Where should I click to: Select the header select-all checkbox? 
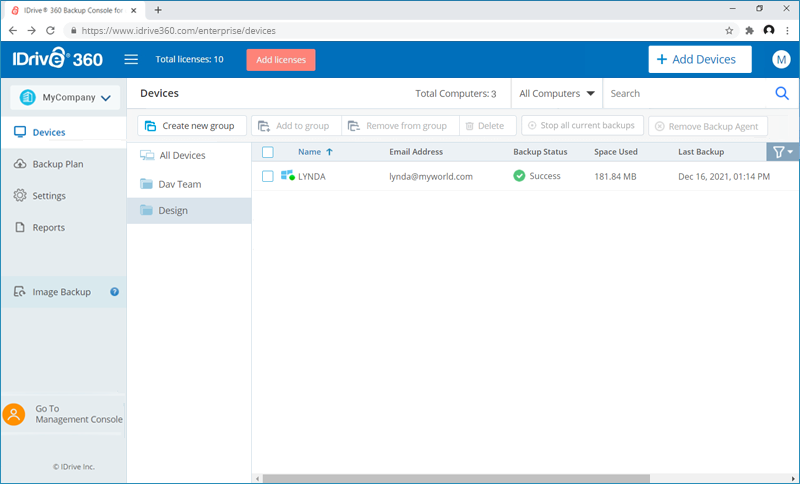point(268,152)
